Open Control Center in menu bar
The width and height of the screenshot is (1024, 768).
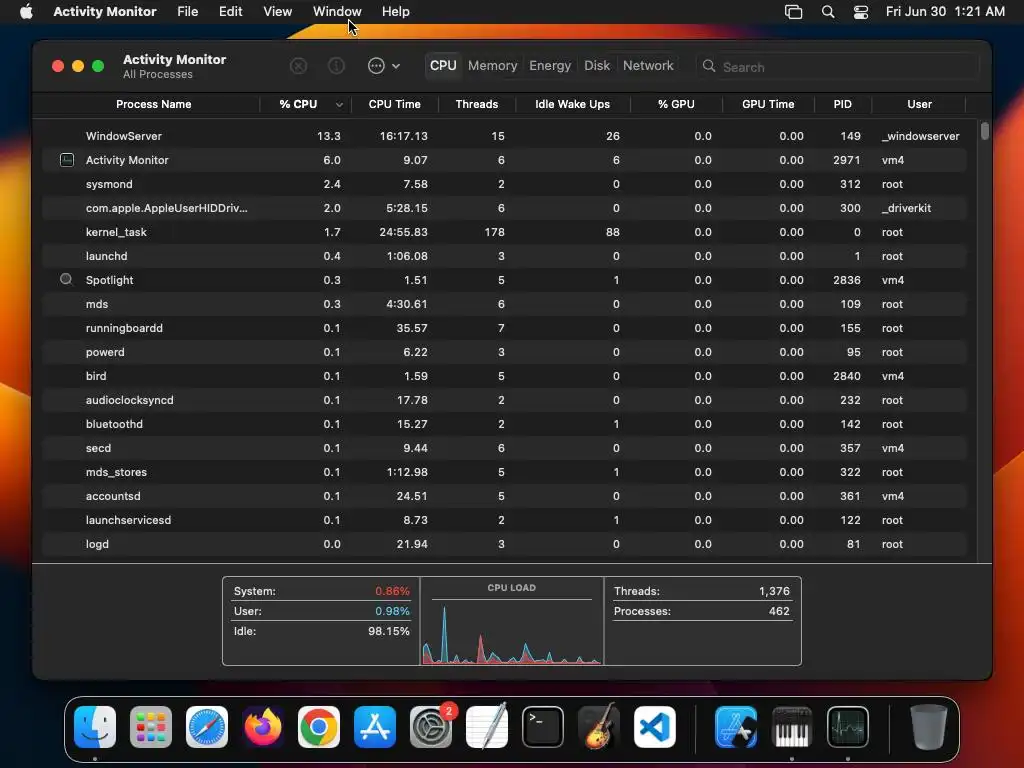861,12
